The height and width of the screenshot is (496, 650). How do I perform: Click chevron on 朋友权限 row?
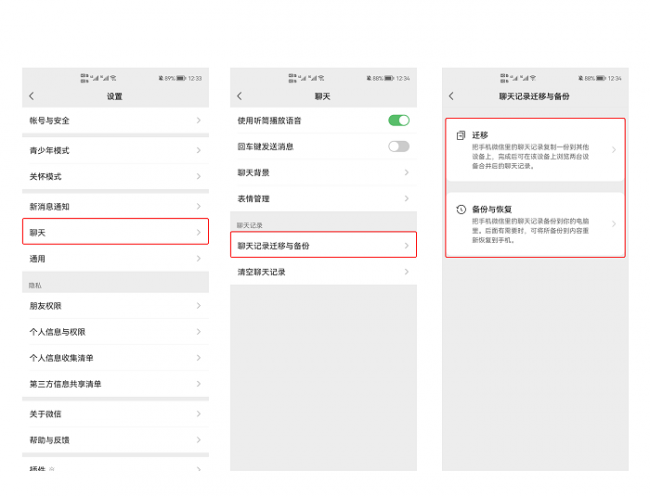199,306
